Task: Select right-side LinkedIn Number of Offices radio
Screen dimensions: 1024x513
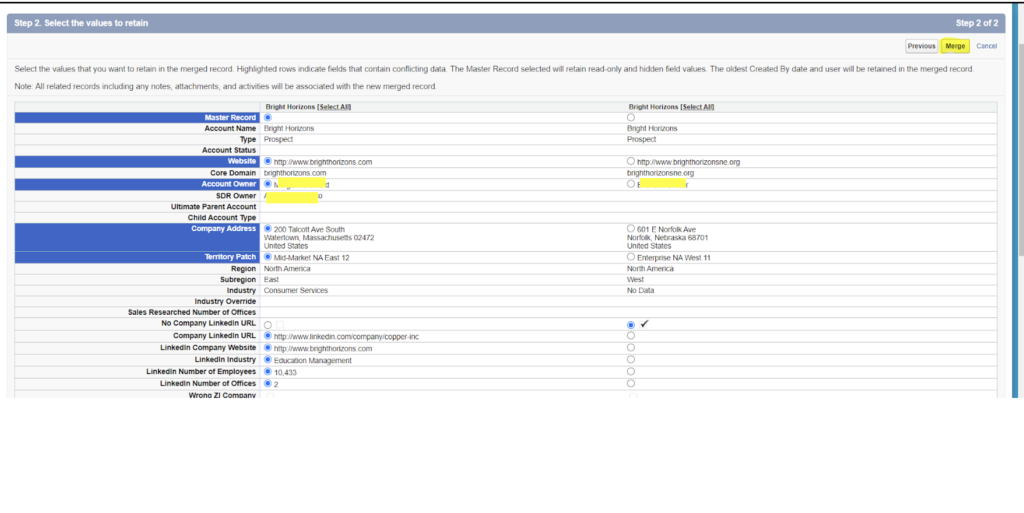Action: (630, 383)
